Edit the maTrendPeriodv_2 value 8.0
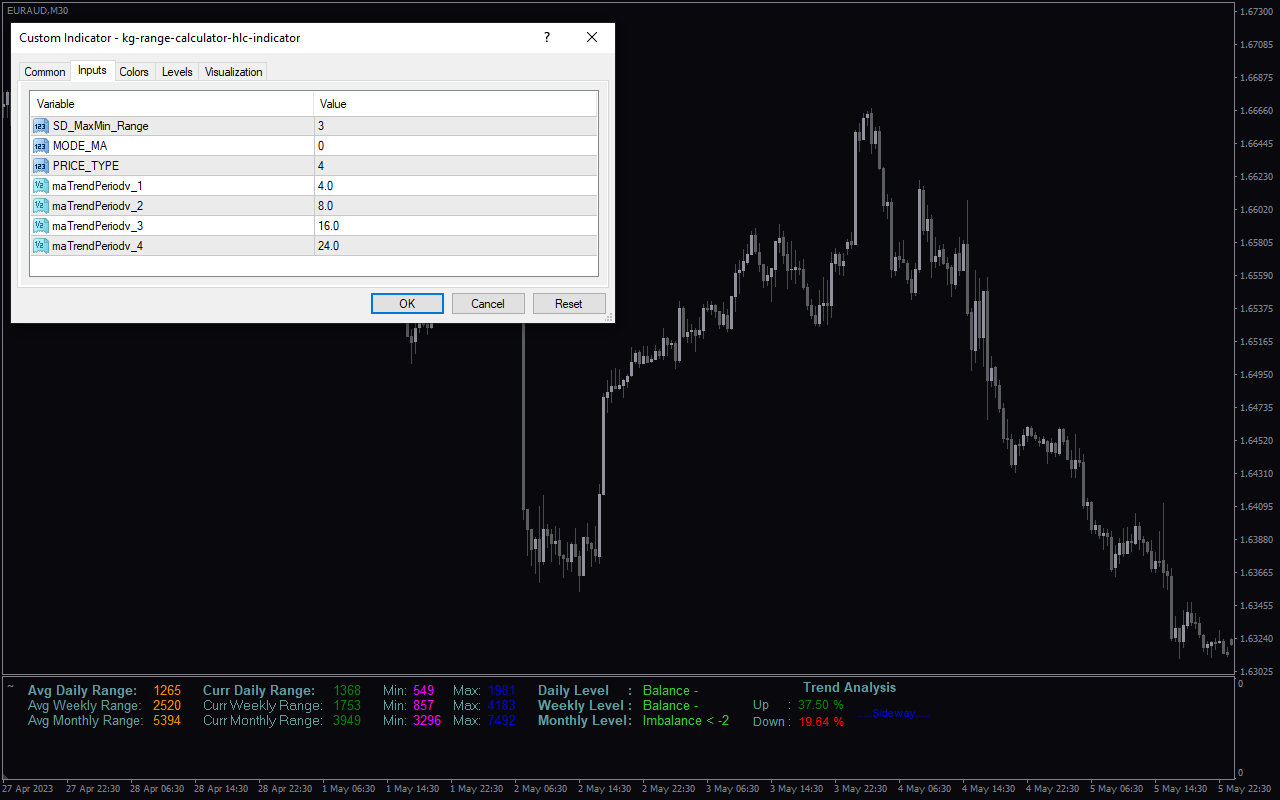 point(456,206)
